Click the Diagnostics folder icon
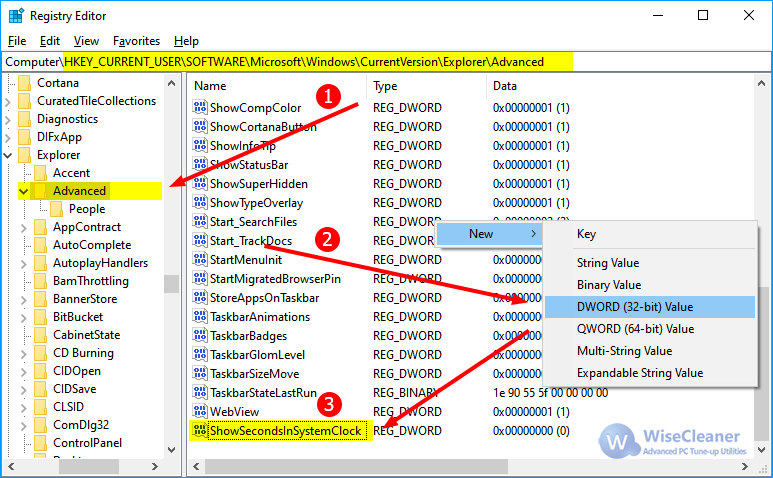 (25, 119)
